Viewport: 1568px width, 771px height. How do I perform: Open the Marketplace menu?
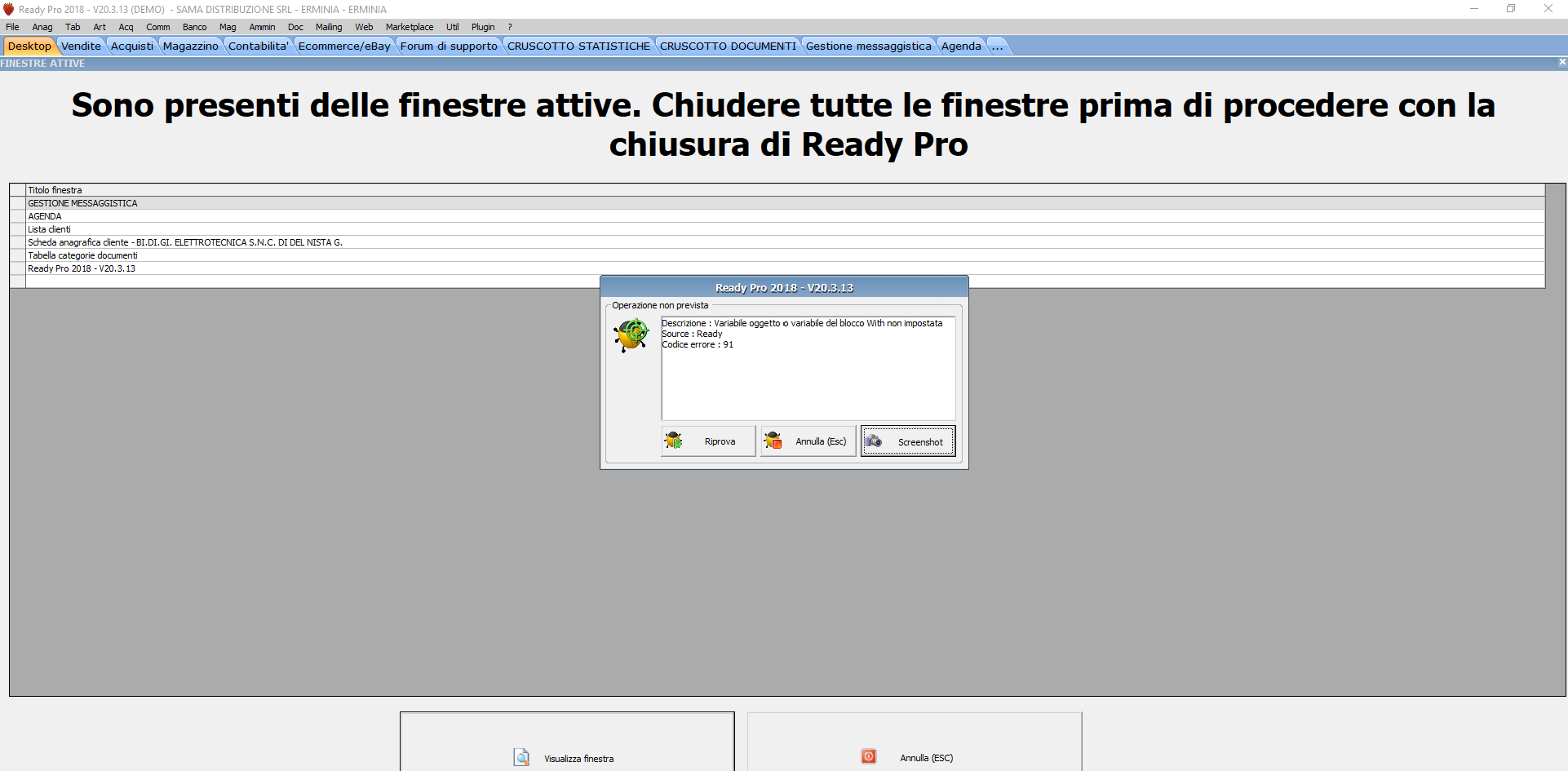point(410,27)
